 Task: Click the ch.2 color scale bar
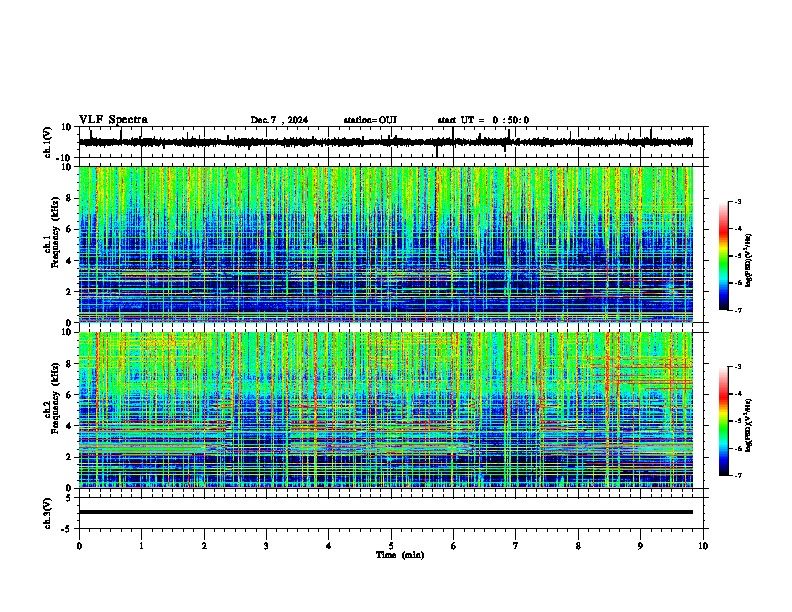click(723, 421)
